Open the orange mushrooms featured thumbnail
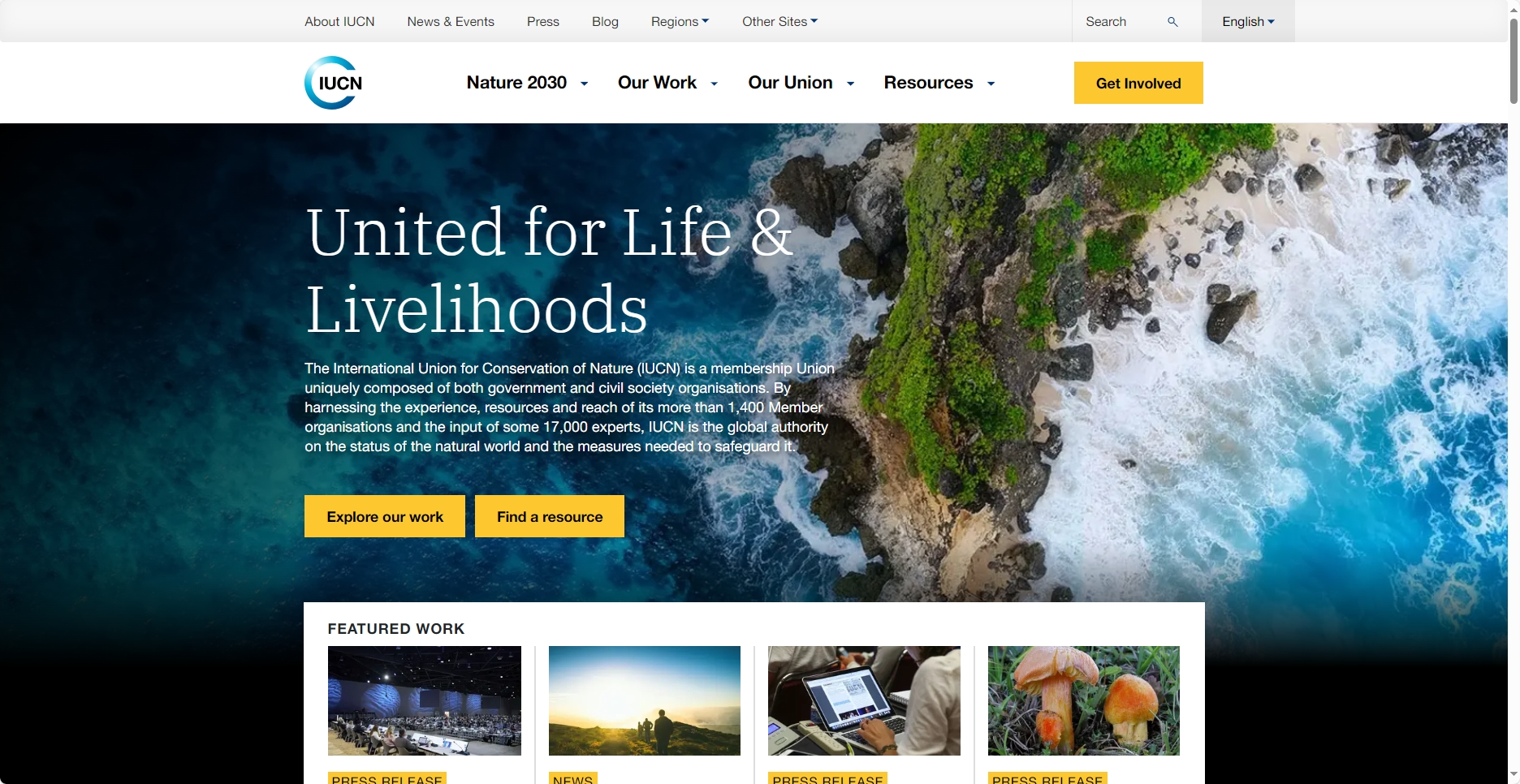Viewport: 1520px width, 784px height. pos(1083,700)
